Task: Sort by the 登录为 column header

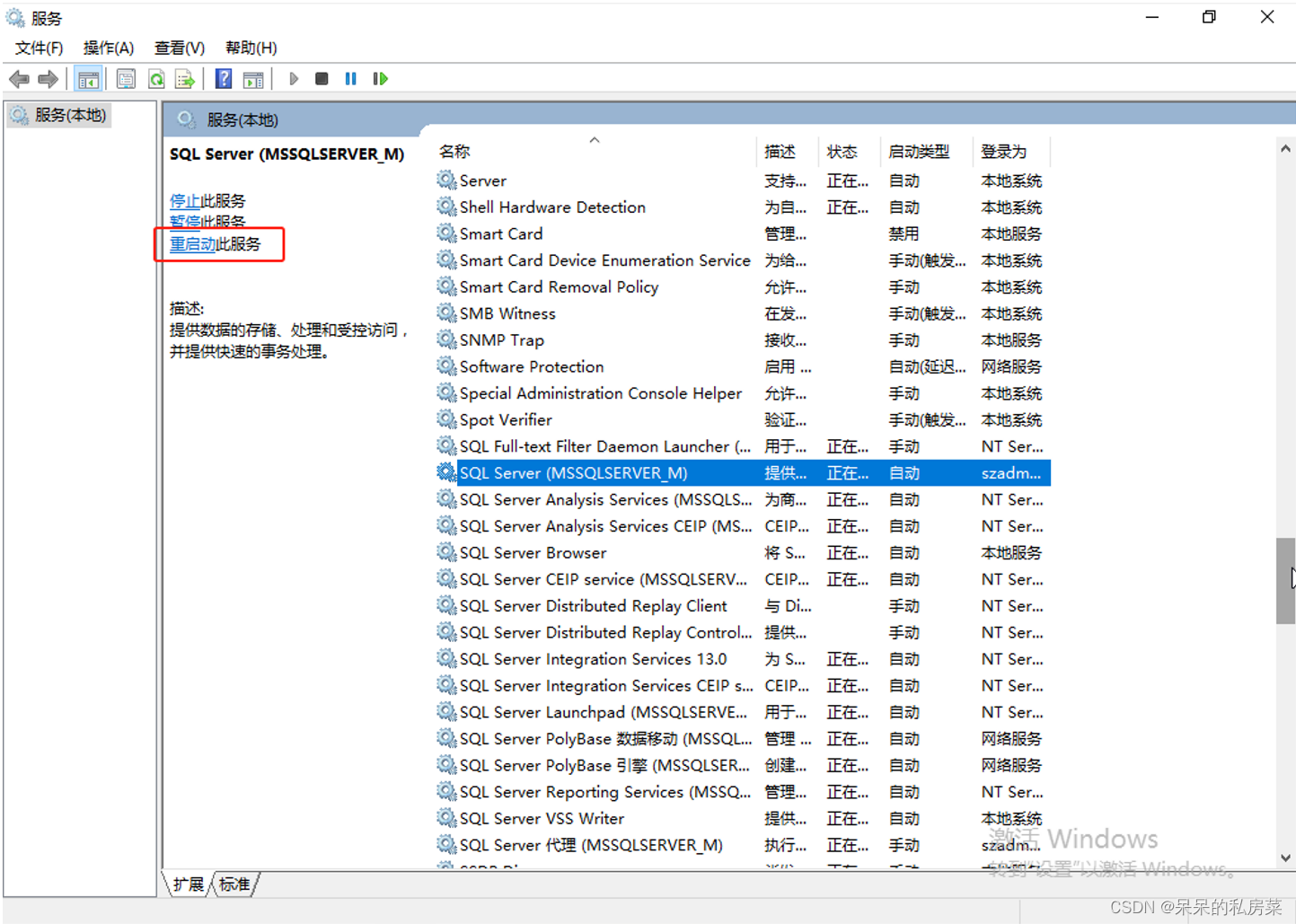Action: pyautogui.click(x=1004, y=152)
